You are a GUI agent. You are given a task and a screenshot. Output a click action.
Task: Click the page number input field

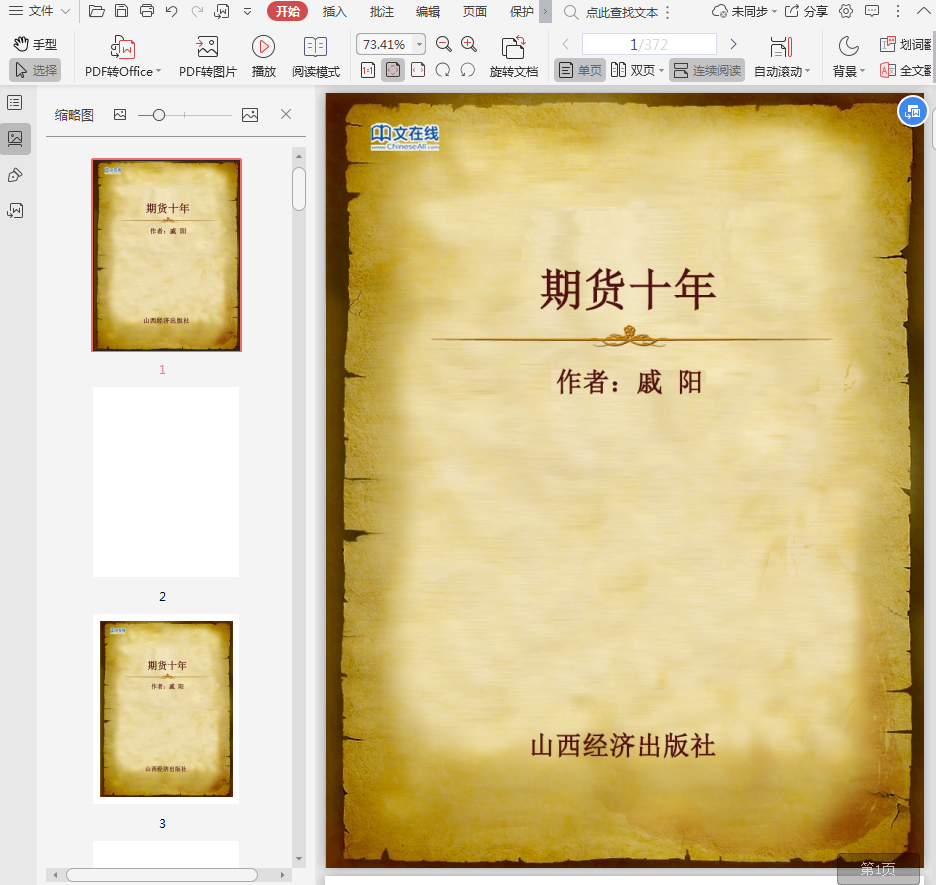[649, 44]
